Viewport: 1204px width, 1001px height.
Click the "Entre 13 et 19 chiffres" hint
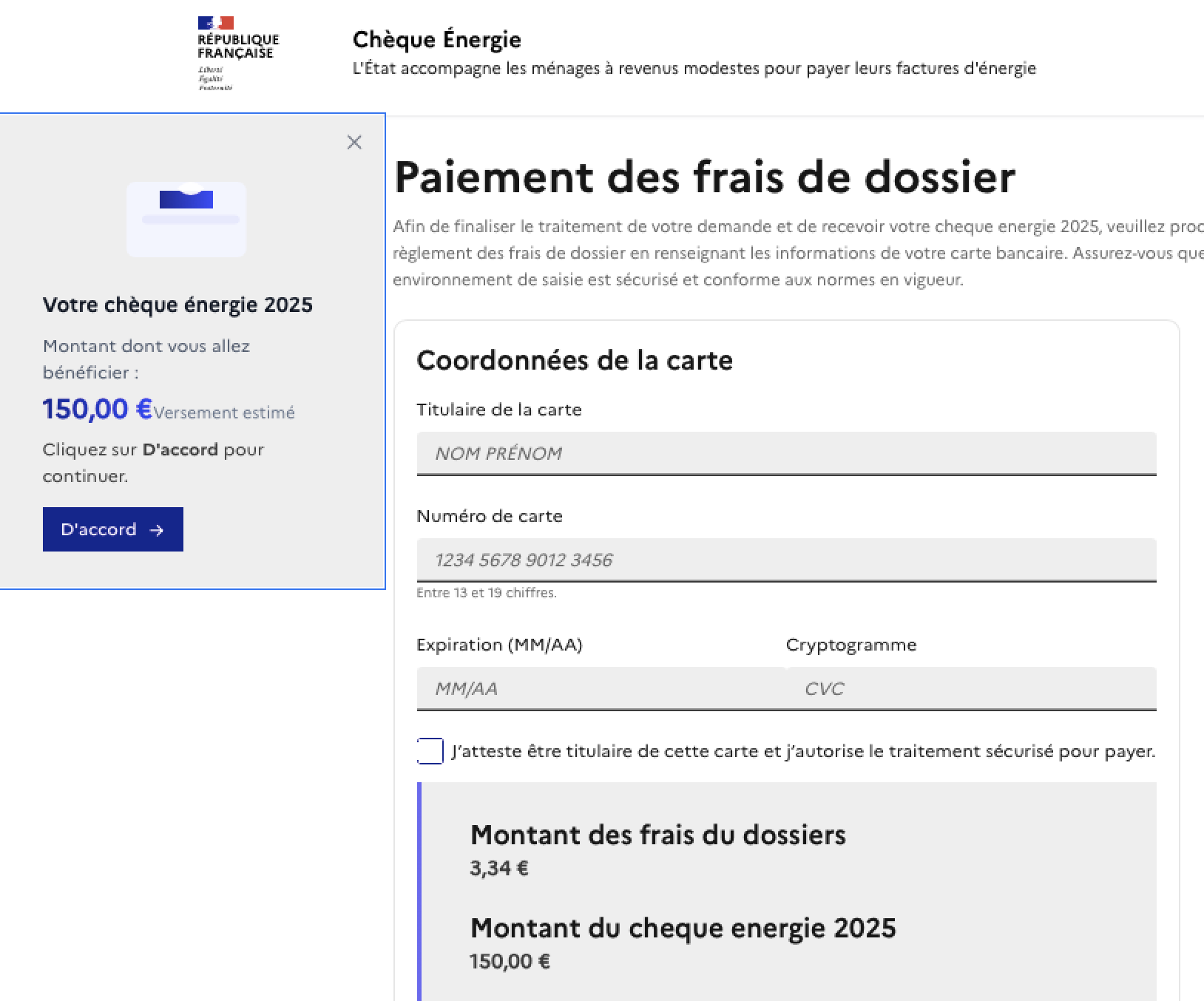(486, 593)
